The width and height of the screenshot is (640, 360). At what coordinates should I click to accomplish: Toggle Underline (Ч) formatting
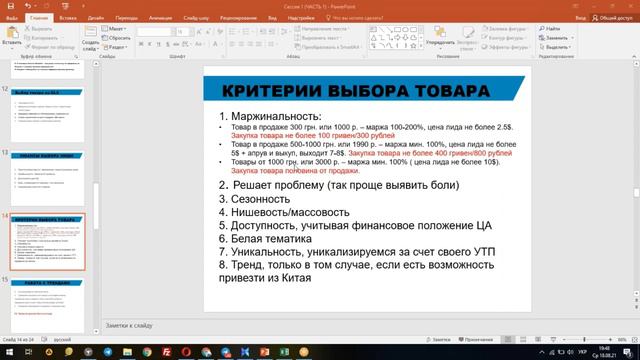click(x=158, y=44)
